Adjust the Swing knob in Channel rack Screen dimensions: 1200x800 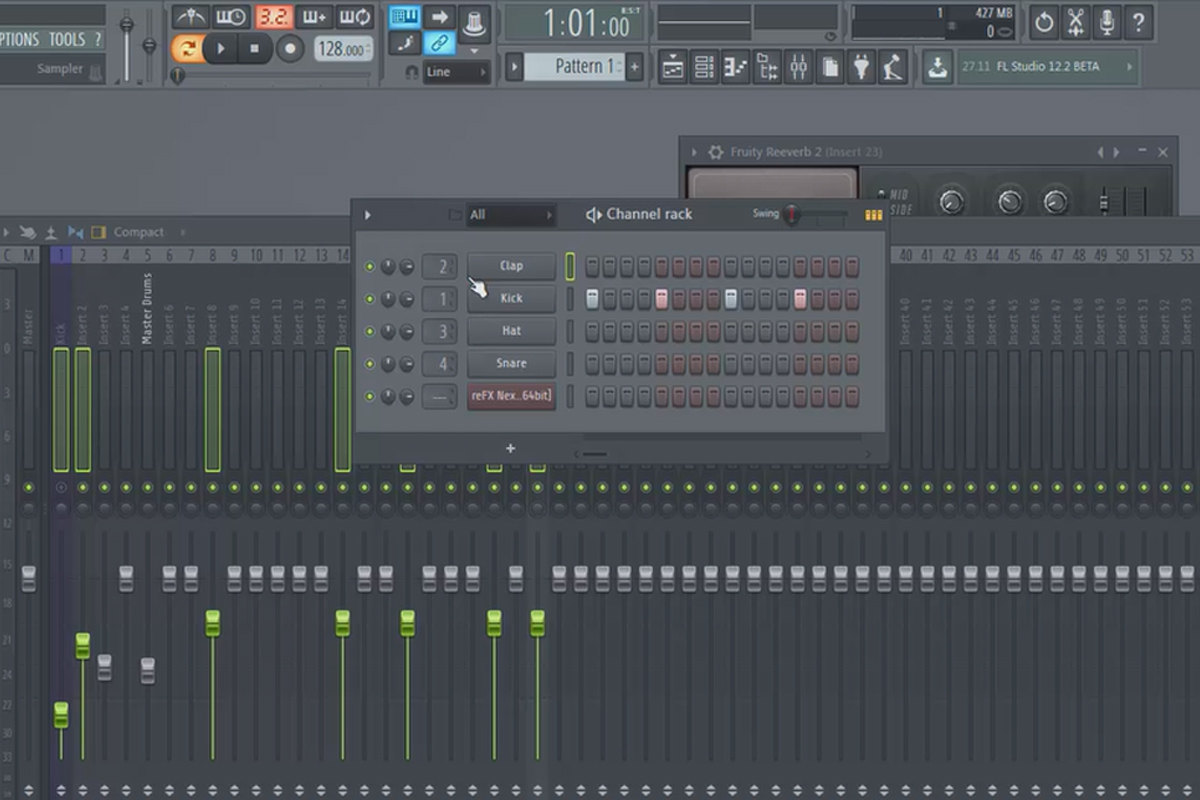click(x=792, y=214)
